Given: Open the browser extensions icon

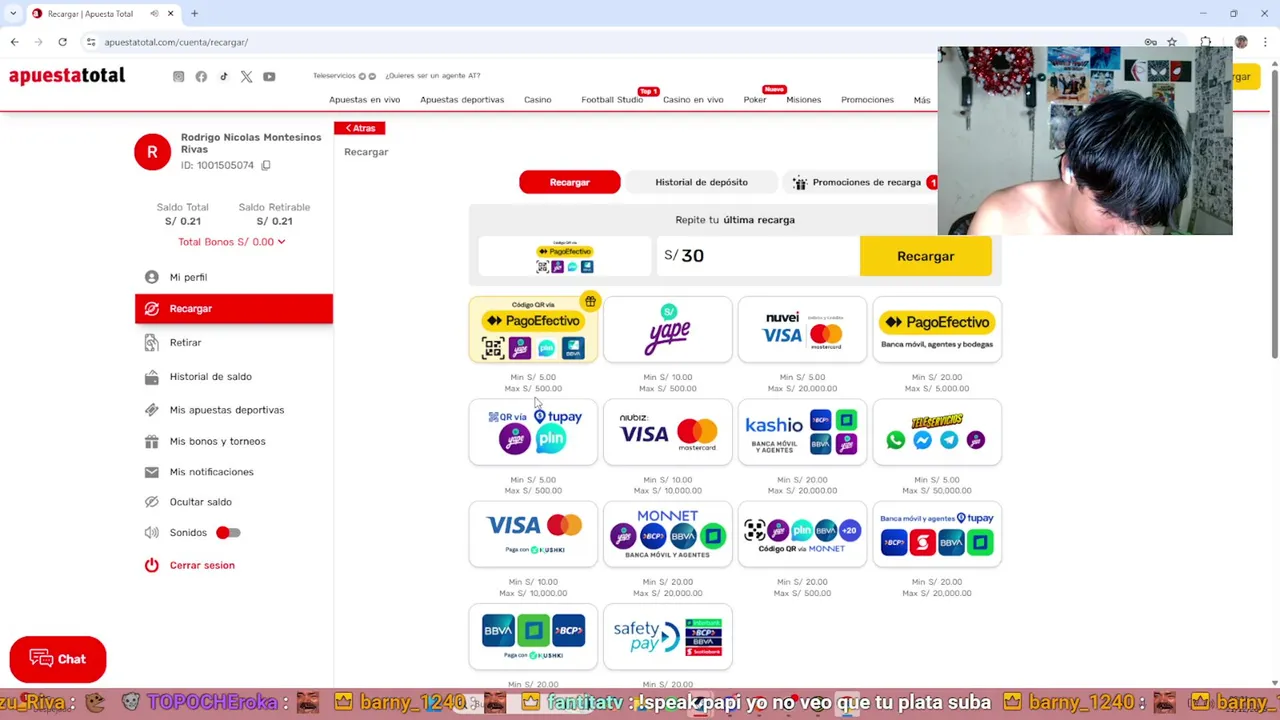Looking at the screenshot, I should pyautogui.click(x=1206, y=42).
